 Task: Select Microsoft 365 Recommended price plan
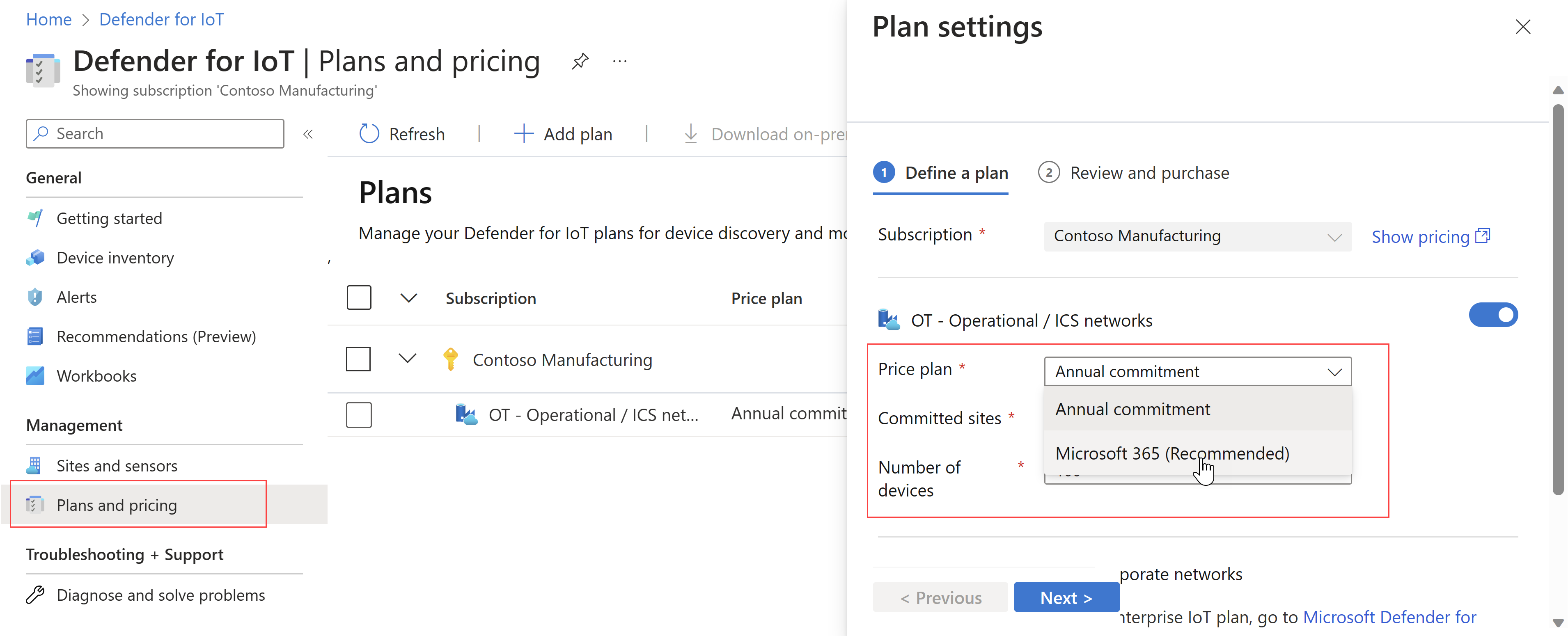click(x=1173, y=453)
